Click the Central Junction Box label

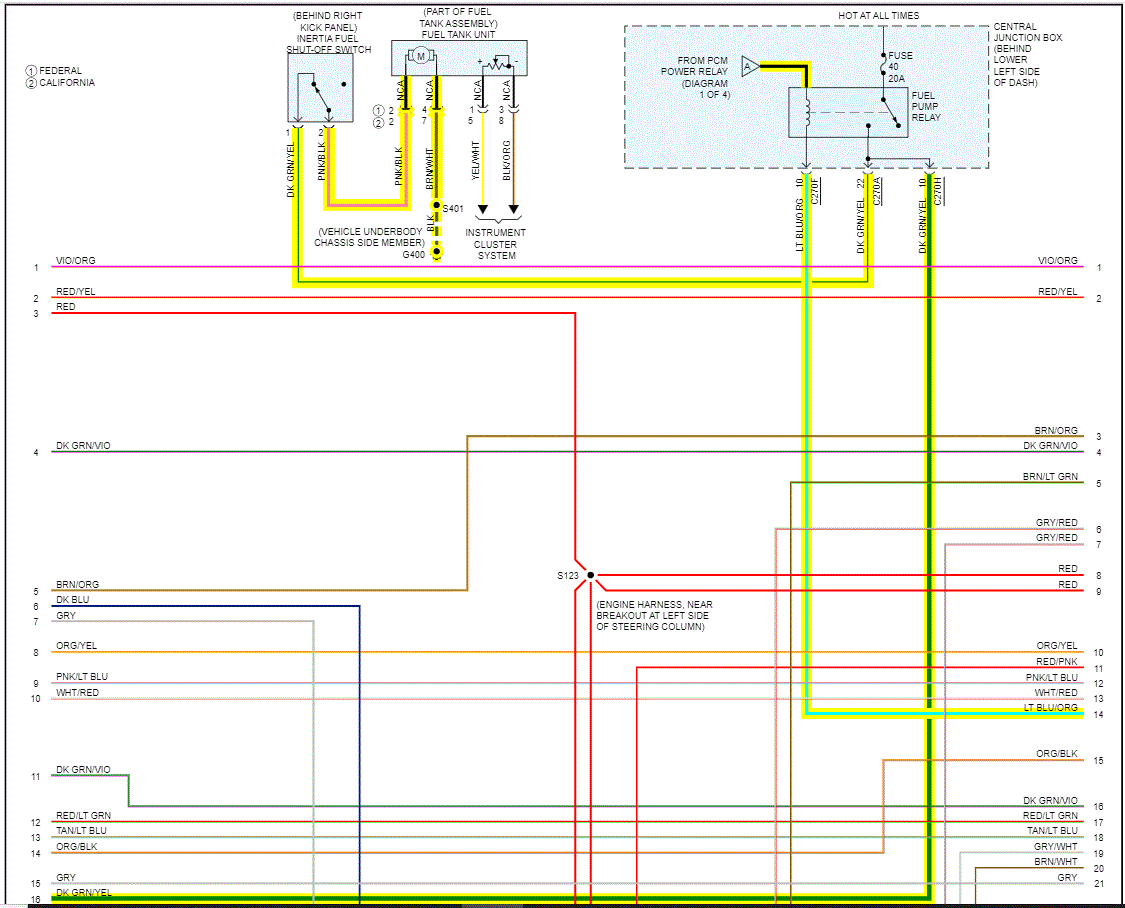pos(1027,32)
